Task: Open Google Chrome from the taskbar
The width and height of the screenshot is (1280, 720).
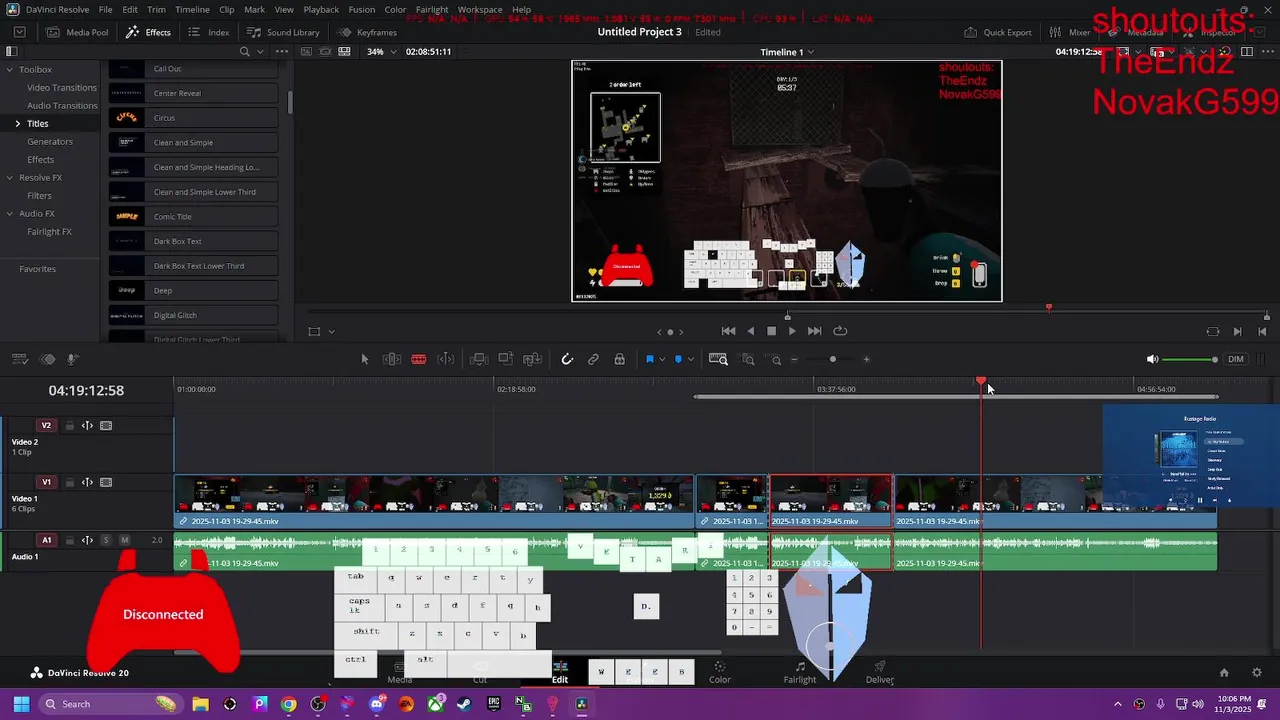Action: 289,704
